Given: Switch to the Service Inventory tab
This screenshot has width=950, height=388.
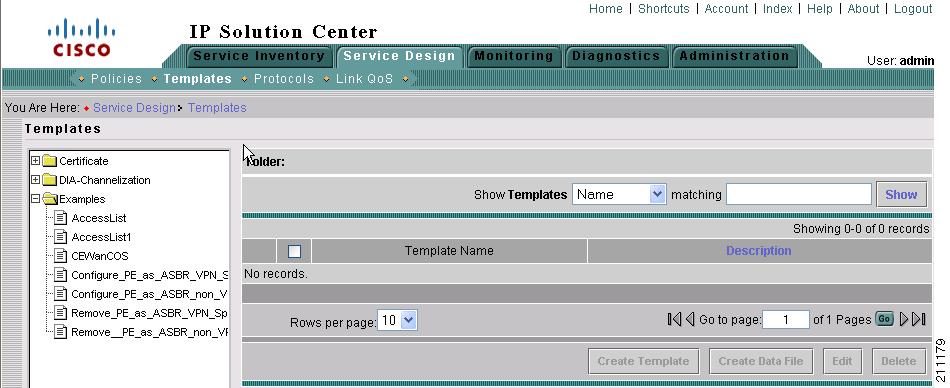Looking at the screenshot, I should 258,56.
